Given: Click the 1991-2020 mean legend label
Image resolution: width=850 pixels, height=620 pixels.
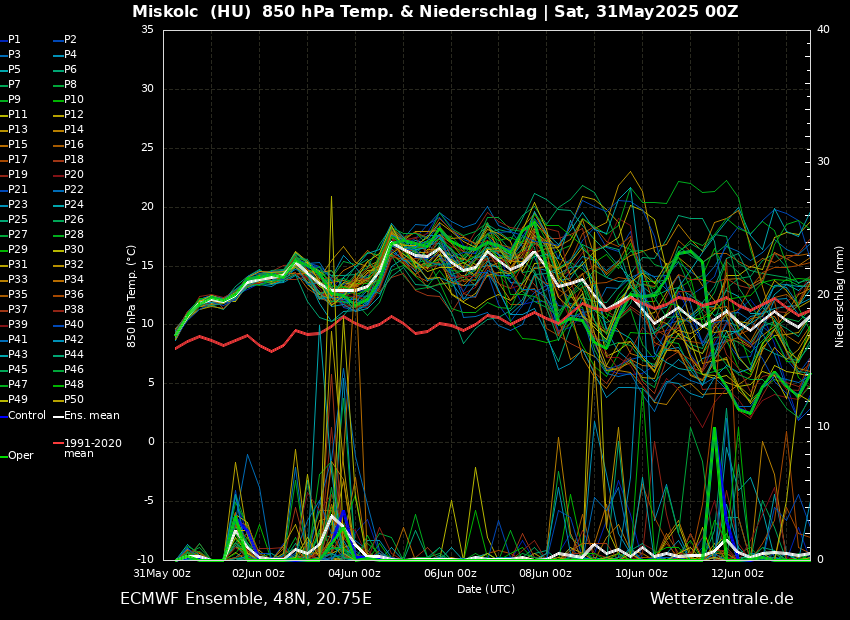Looking at the screenshot, I should (x=92, y=448).
